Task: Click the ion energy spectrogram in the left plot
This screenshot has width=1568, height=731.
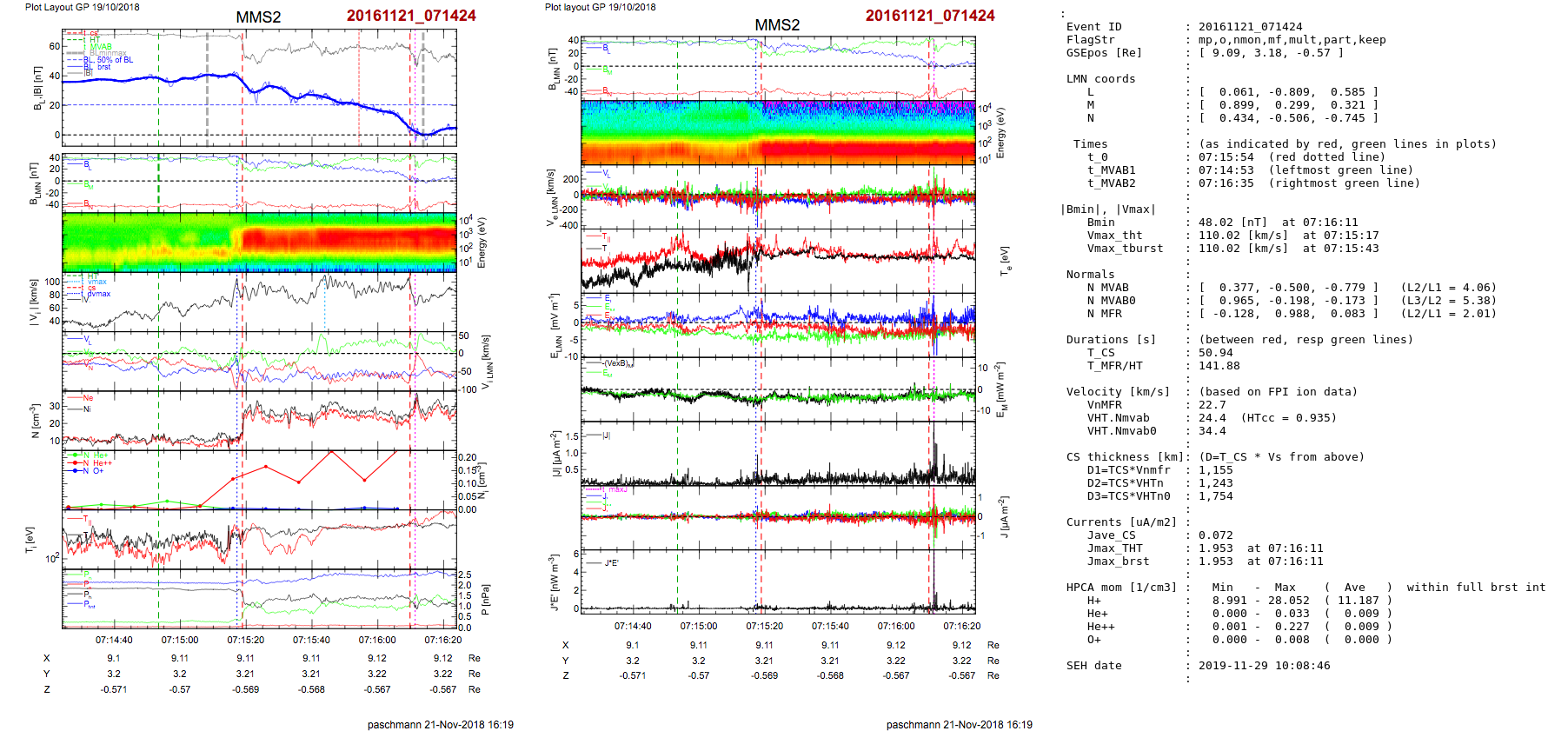Action: [x=259, y=242]
